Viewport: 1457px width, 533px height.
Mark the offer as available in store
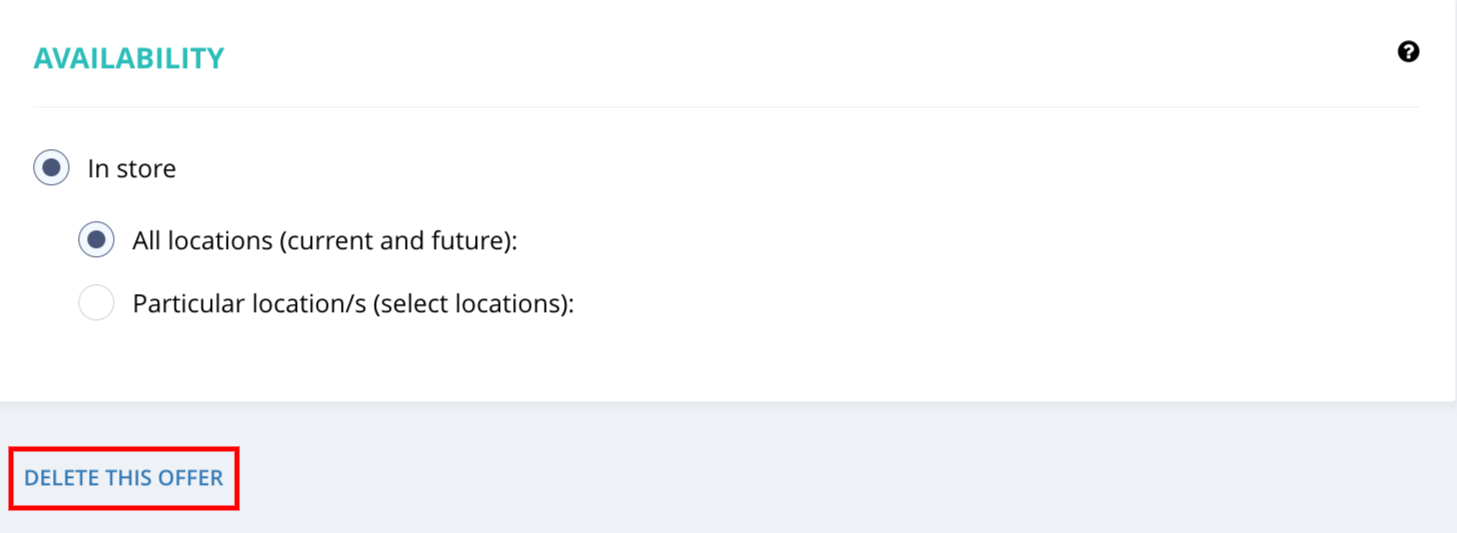51,168
